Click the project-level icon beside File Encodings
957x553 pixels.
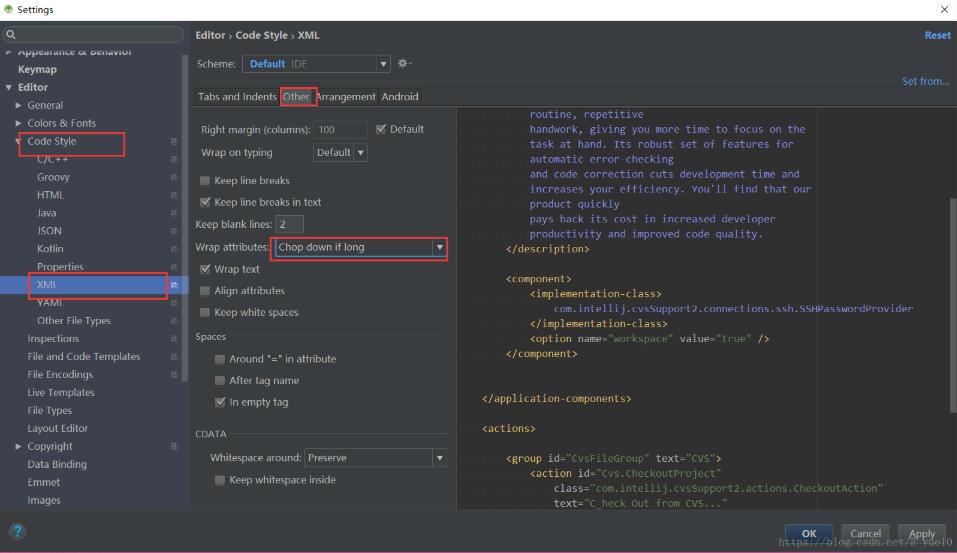pos(174,375)
